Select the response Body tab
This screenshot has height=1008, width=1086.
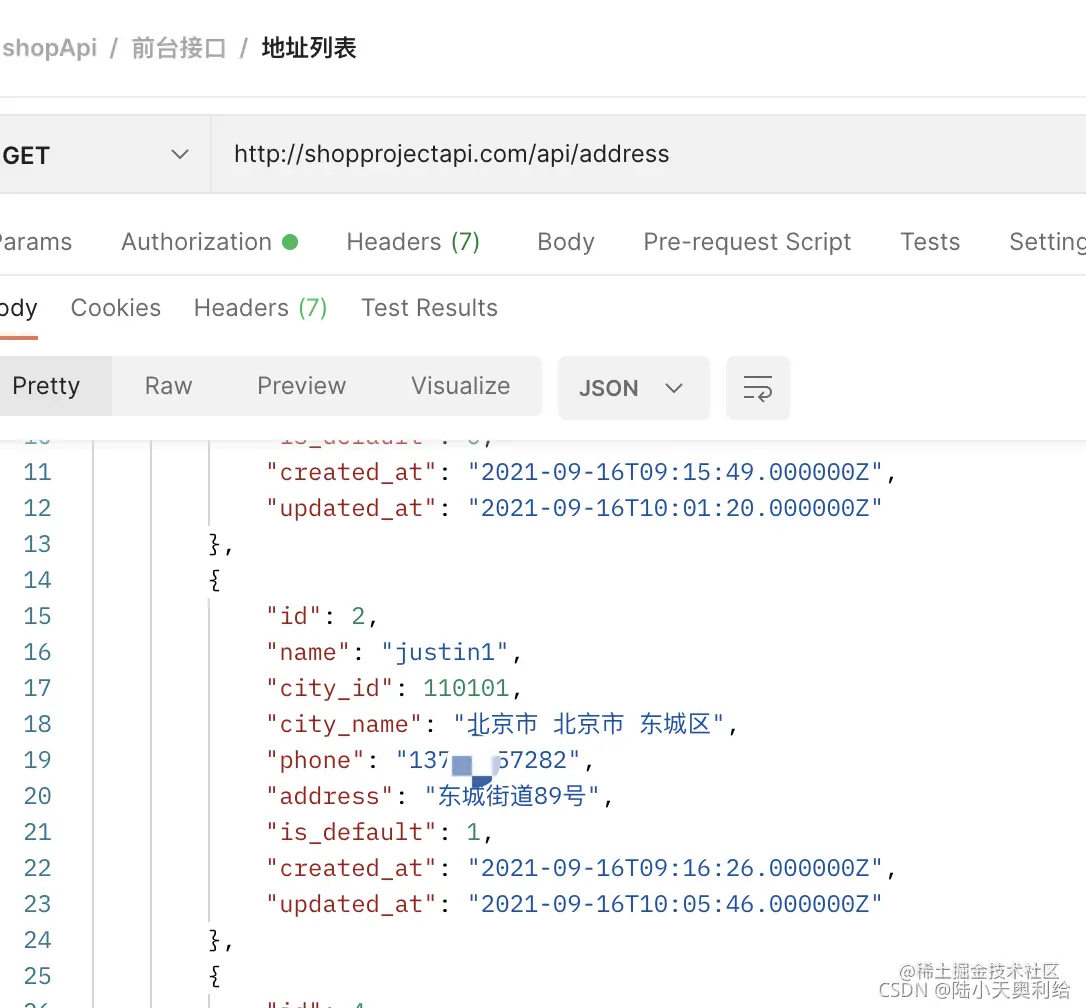(x=19, y=308)
